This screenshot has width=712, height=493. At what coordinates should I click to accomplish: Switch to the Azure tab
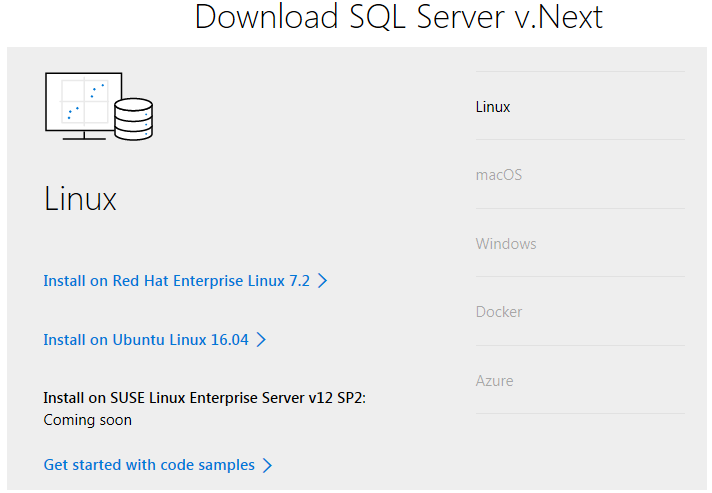click(x=580, y=380)
